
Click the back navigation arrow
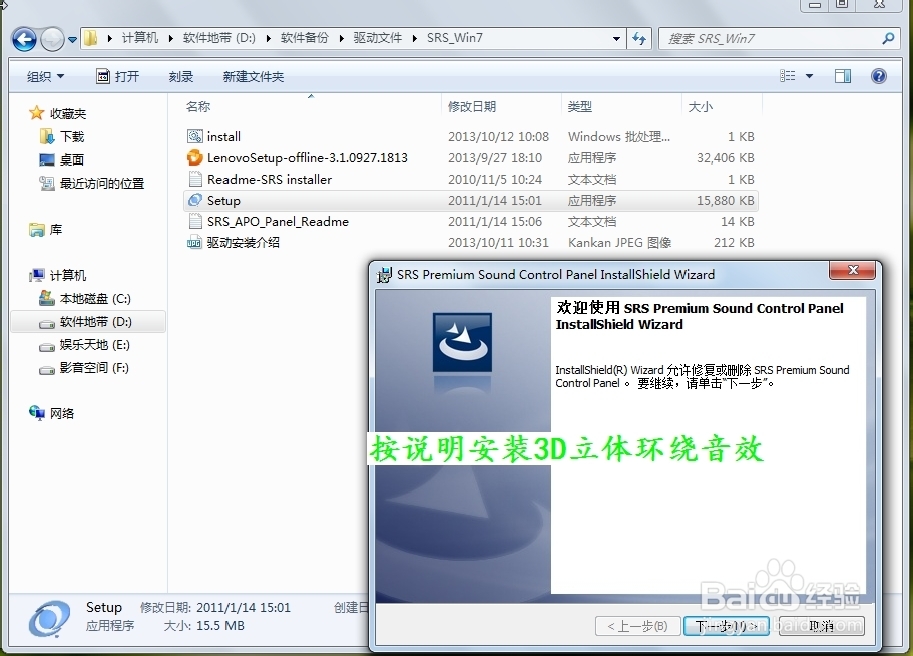point(22,38)
